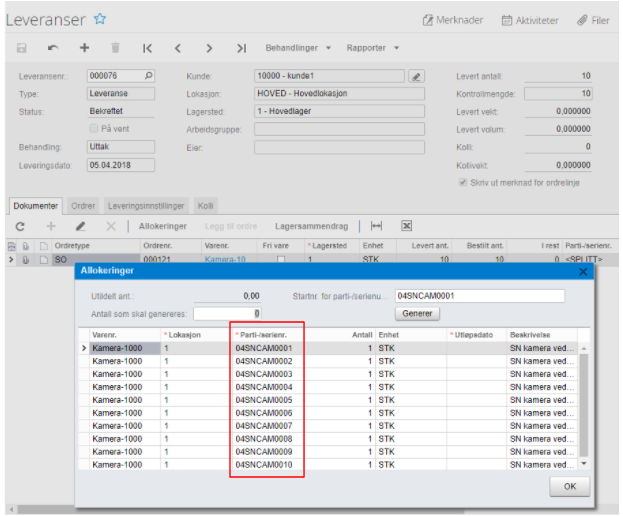Edit customer with pencil icon next to Kunde
The height and width of the screenshot is (516, 623).
point(416,76)
